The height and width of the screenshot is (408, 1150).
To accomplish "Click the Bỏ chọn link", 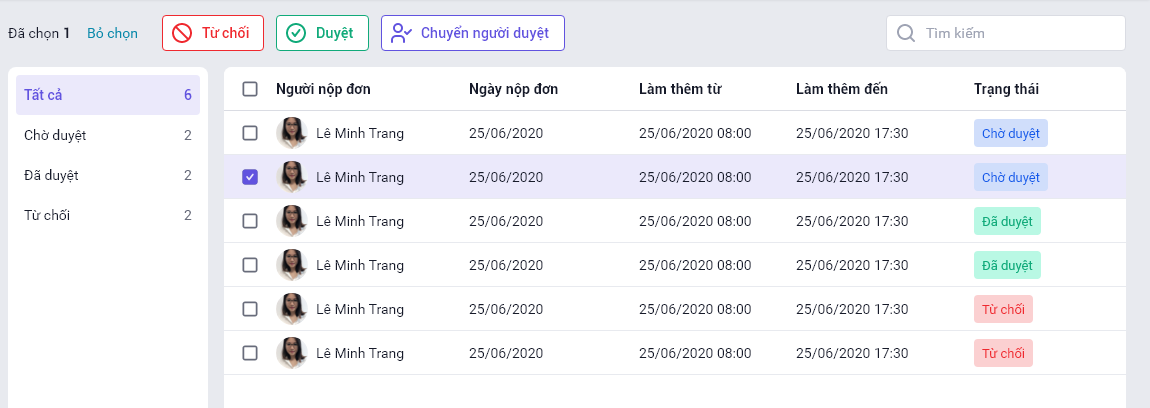I will coord(112,33).
